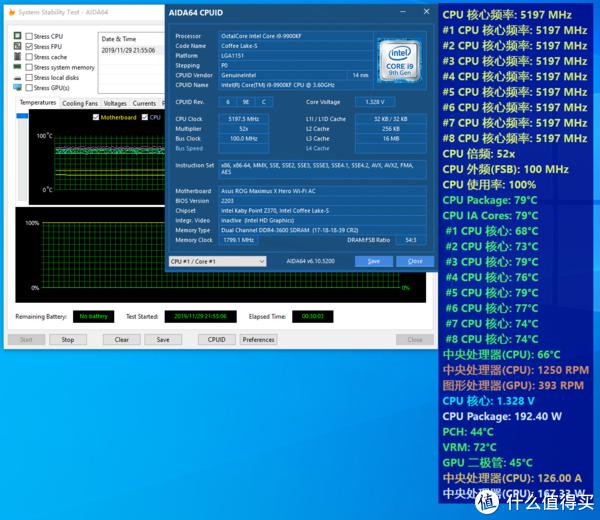Image resolution: width=600 pixels, height=520 pixels.
Task: Click the L3 Cache value 16 MB
Action: click(x=391, y=139)
